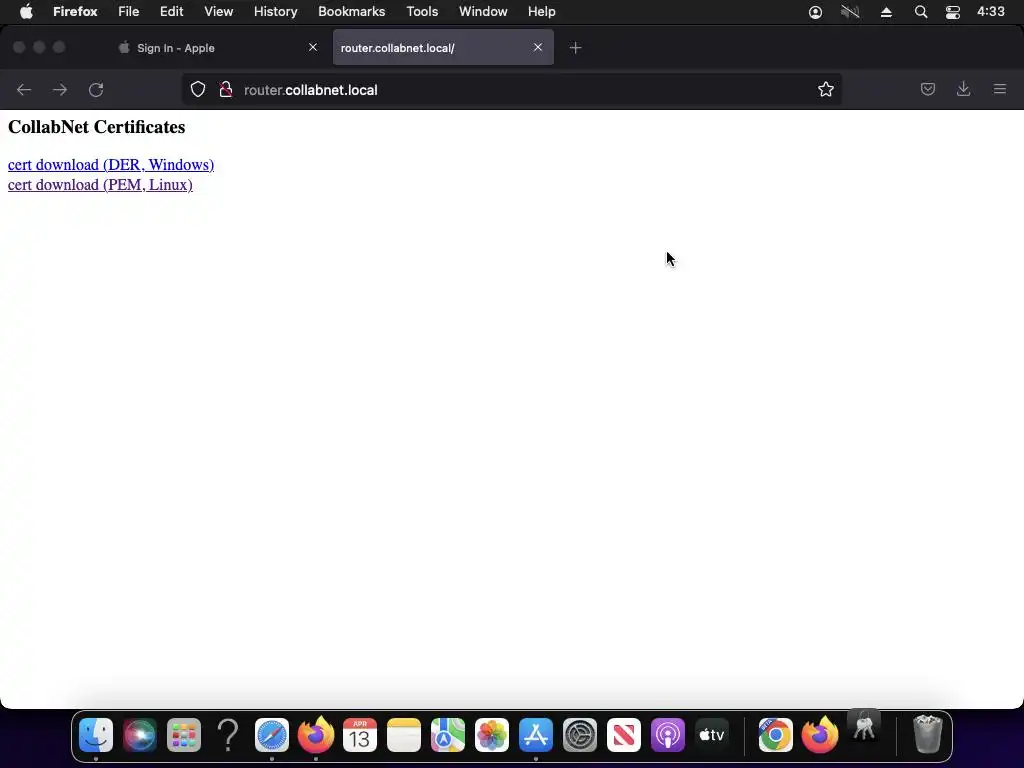Image resolution: width=1024 pixels, height=768 pixels.
Task: Open the Apple menu
Action: (26, 12)
